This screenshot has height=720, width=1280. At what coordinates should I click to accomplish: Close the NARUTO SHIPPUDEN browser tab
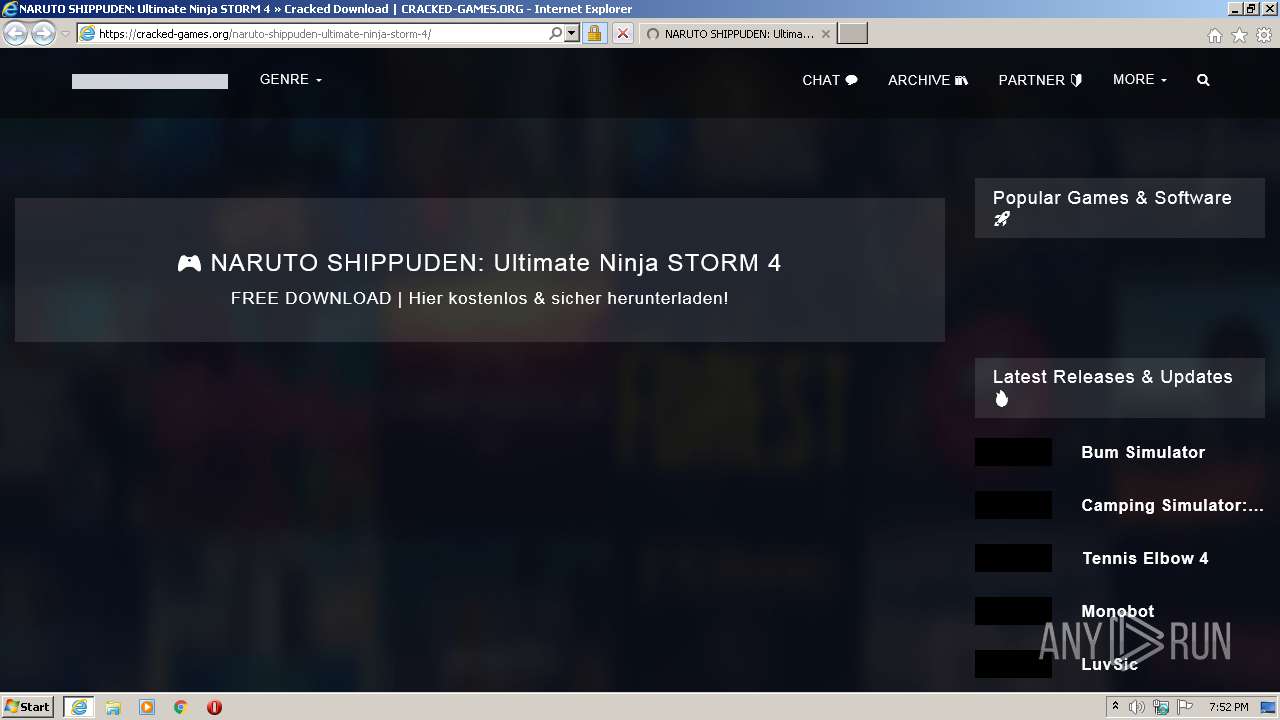click(x=825, y=34)
